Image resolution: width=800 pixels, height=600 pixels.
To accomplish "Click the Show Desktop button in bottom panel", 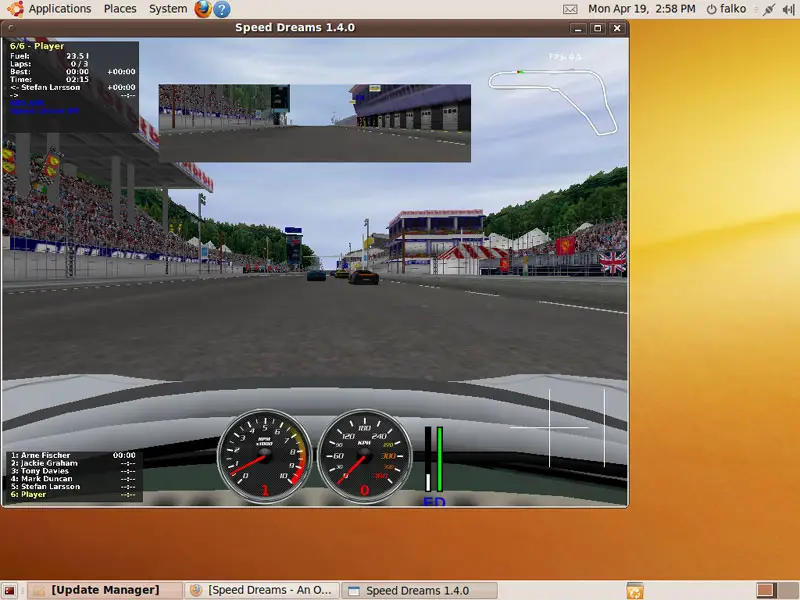I will click(10, 590).
